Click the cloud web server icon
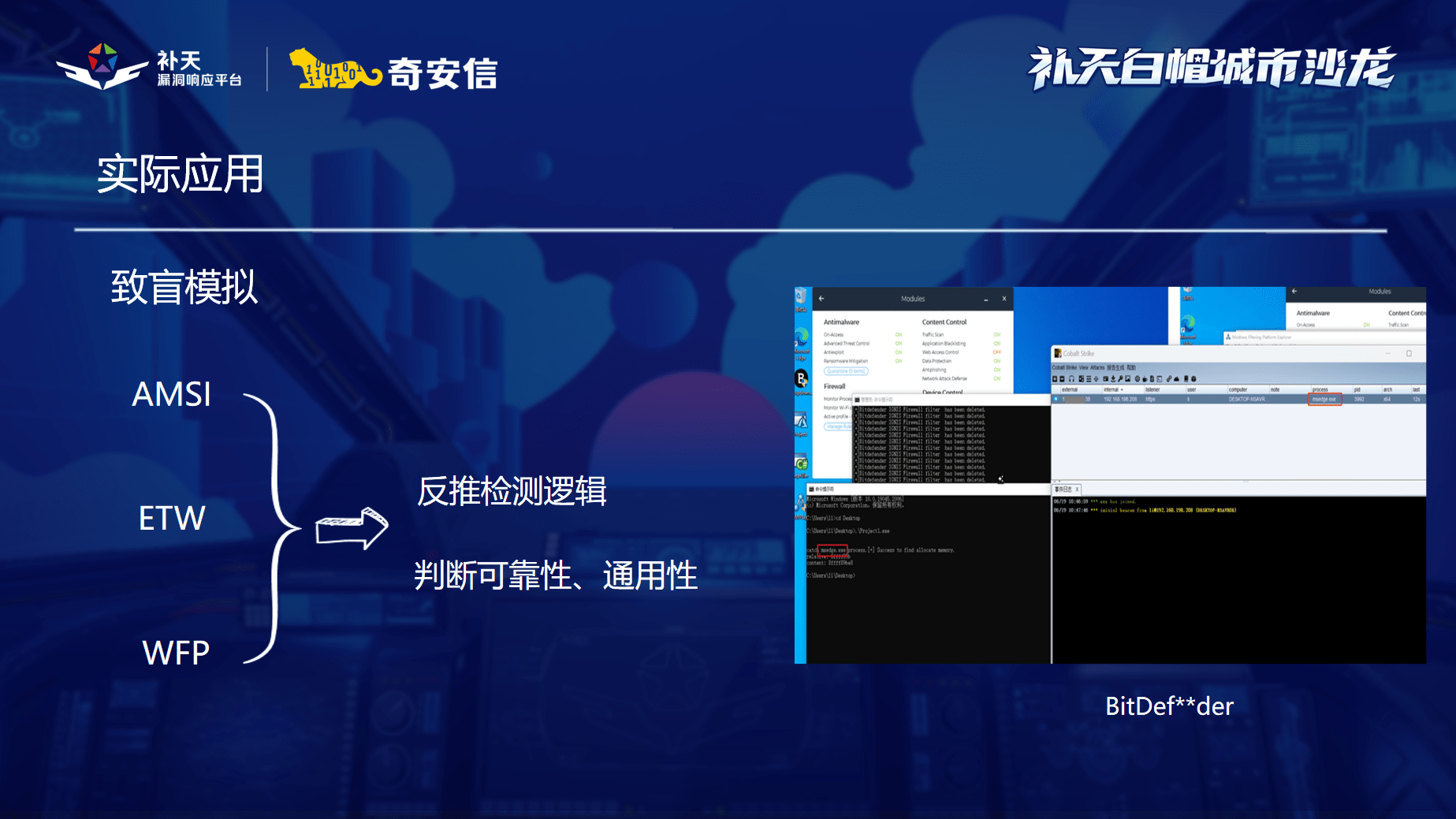 point(1177,379)
